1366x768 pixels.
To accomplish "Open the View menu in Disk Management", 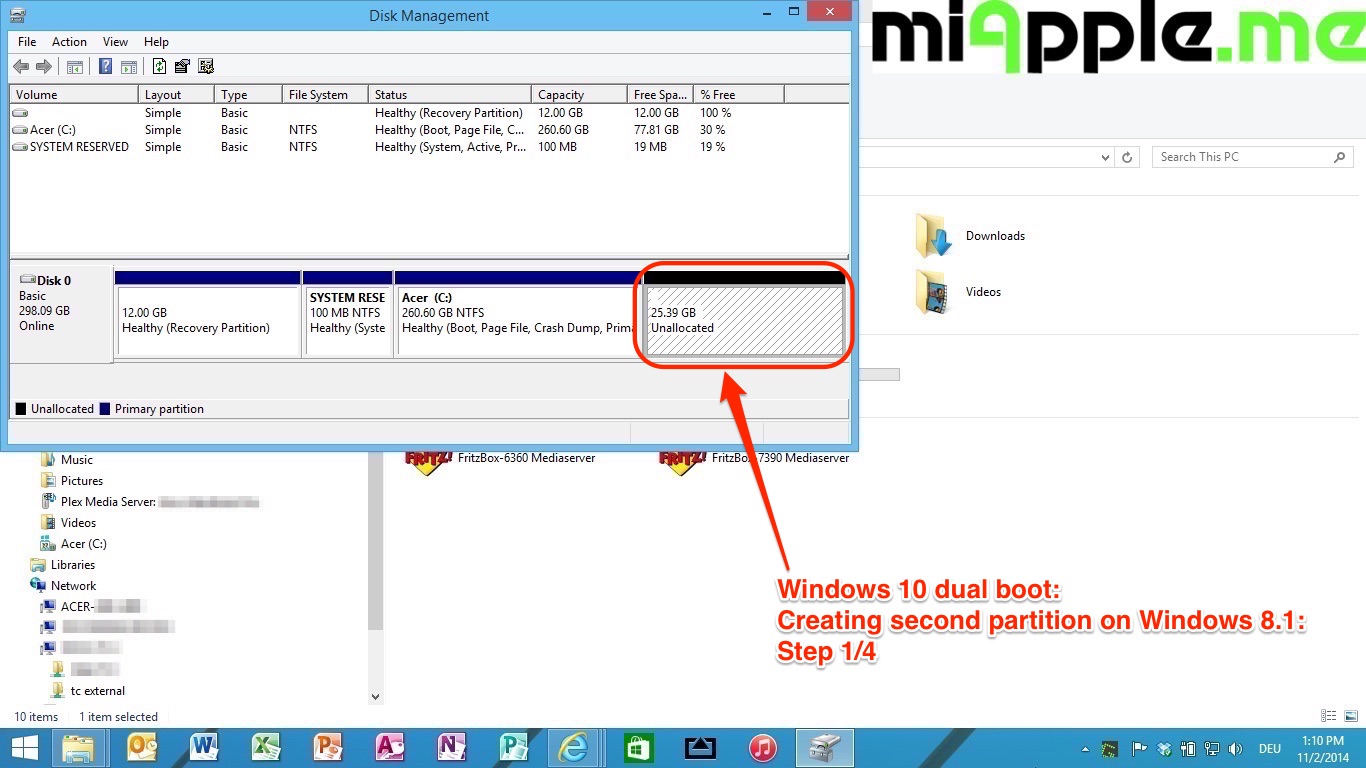I will 115,42.
